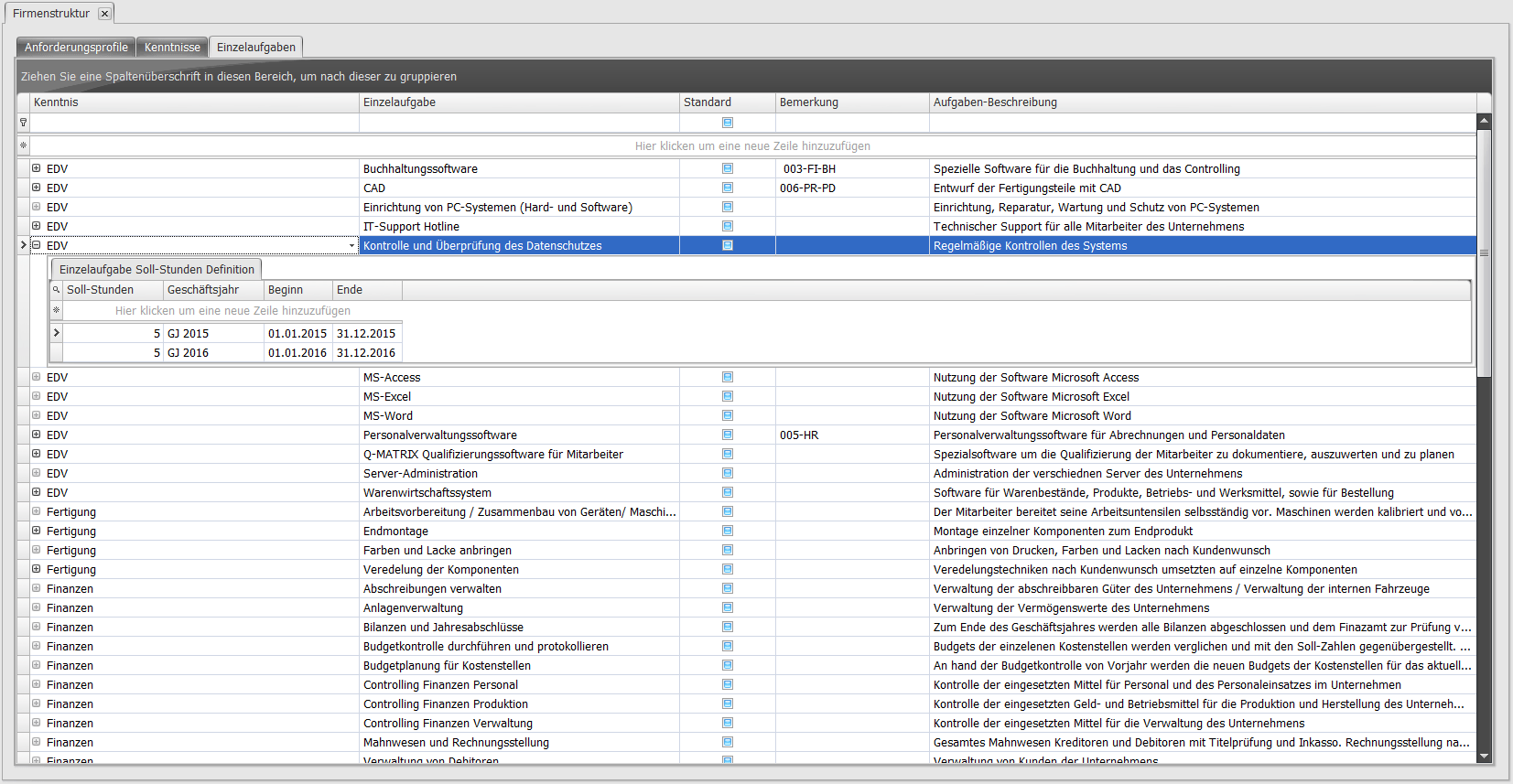Click the Kenntnis filter input field
1513x784 pixels.
pos(194,123)
